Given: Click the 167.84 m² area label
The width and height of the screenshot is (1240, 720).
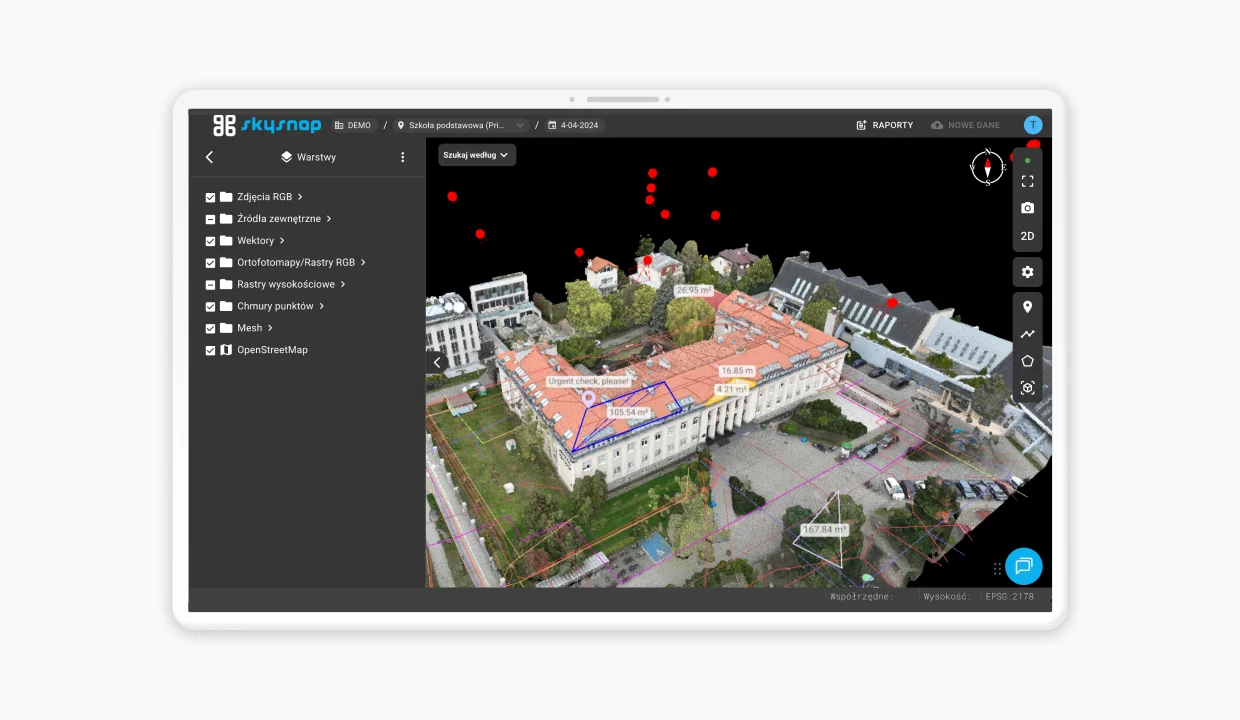Looking at the screenshot, I should [825, 530].
